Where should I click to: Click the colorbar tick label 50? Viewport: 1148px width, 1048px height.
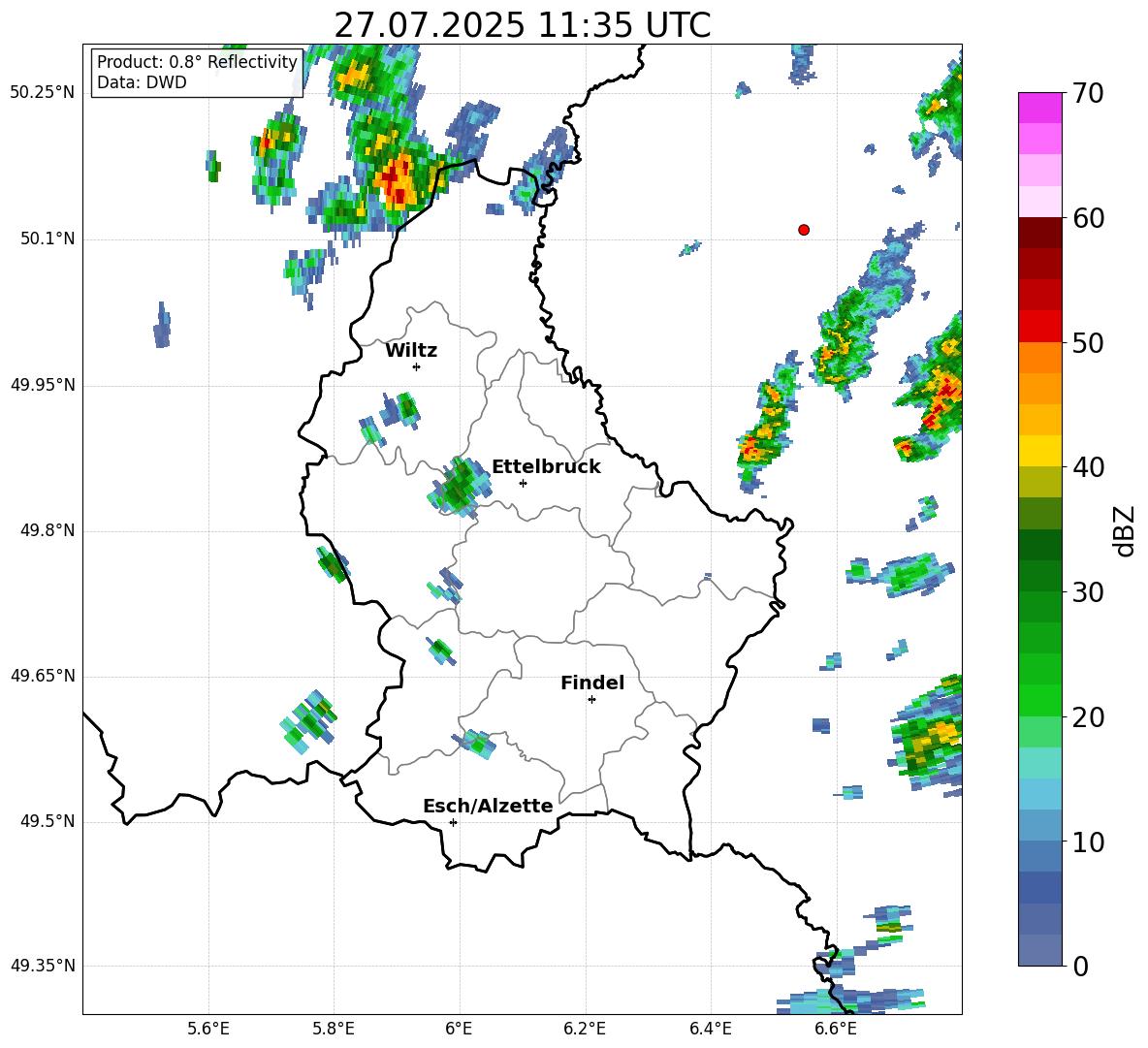(1088, 343)
